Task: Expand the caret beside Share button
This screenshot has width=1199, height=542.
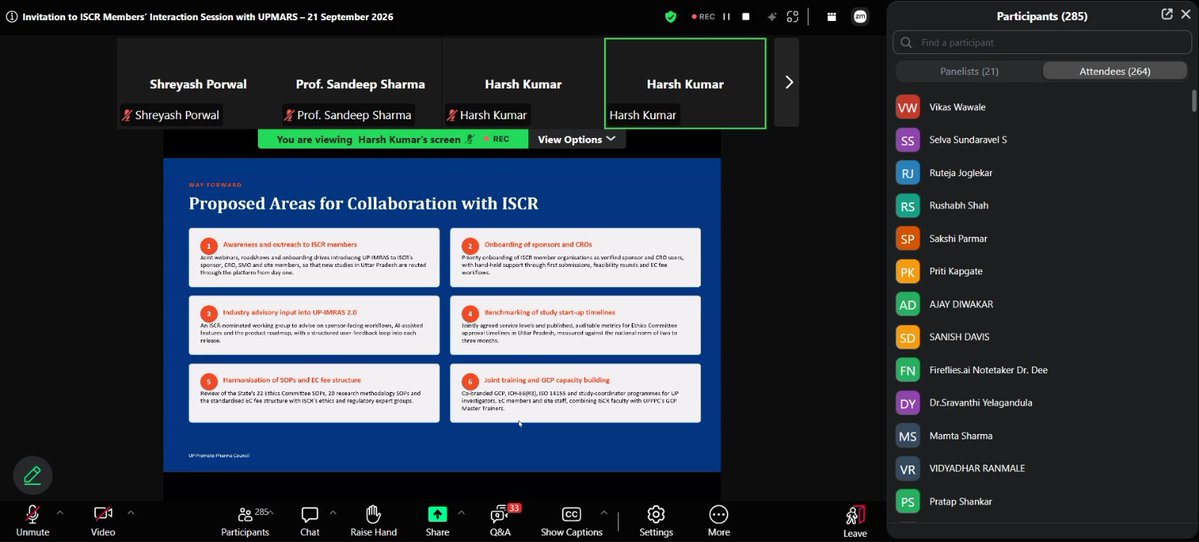Action: [x=461, y=513]
